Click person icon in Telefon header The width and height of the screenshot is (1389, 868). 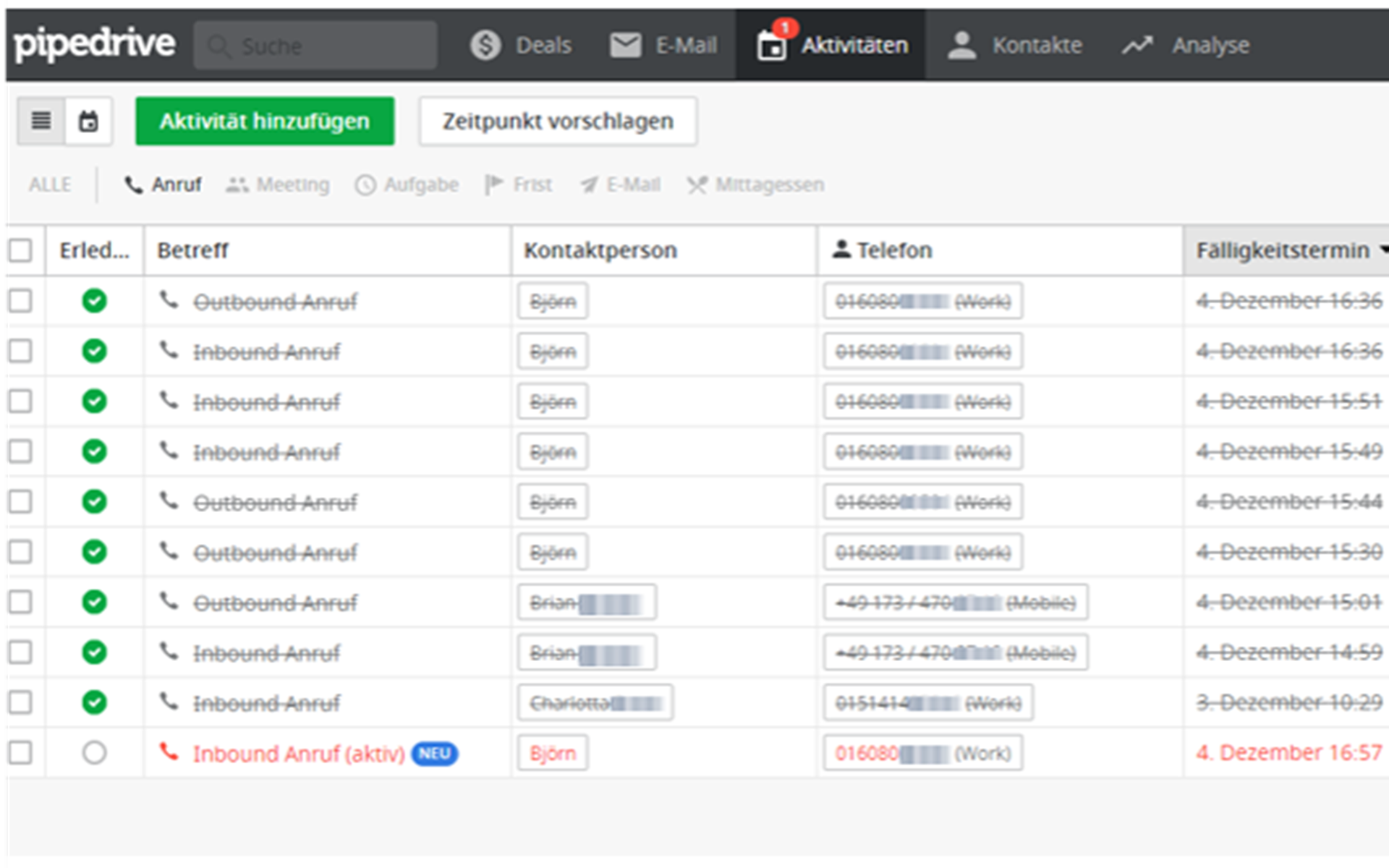point(841,249)
